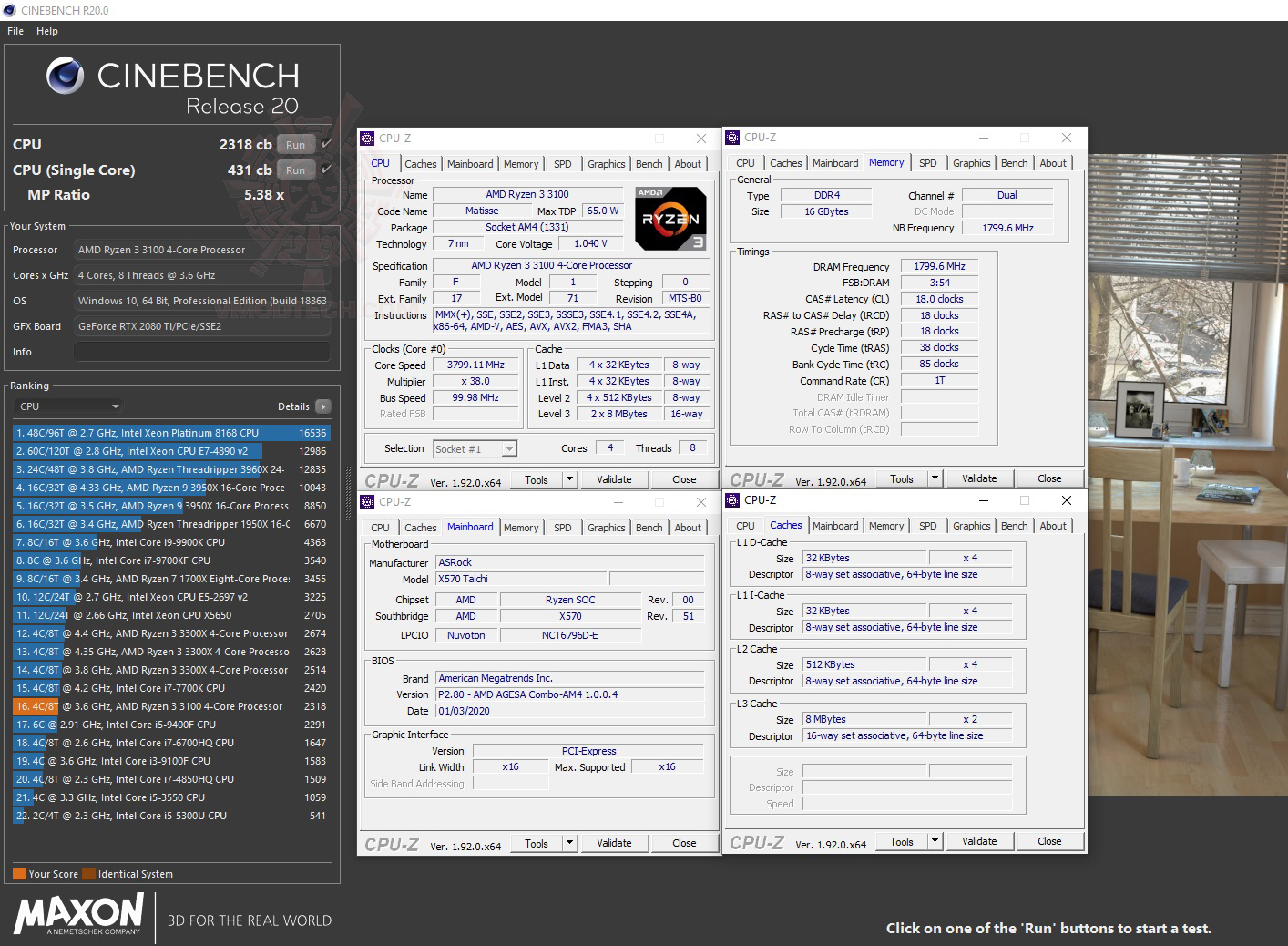Click the CPU-Z icon of the Motherboard window
This screenshot has height=946, width=1288.
[367, 502]
